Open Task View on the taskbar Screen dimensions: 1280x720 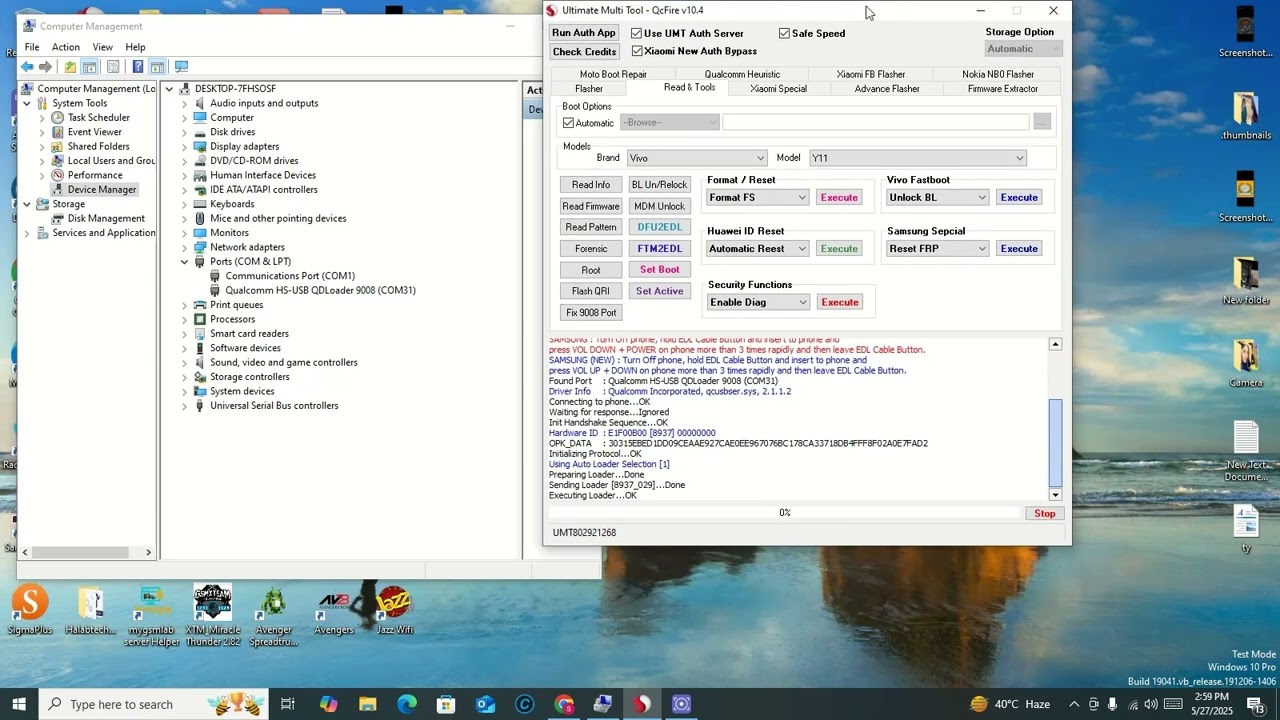288,704
